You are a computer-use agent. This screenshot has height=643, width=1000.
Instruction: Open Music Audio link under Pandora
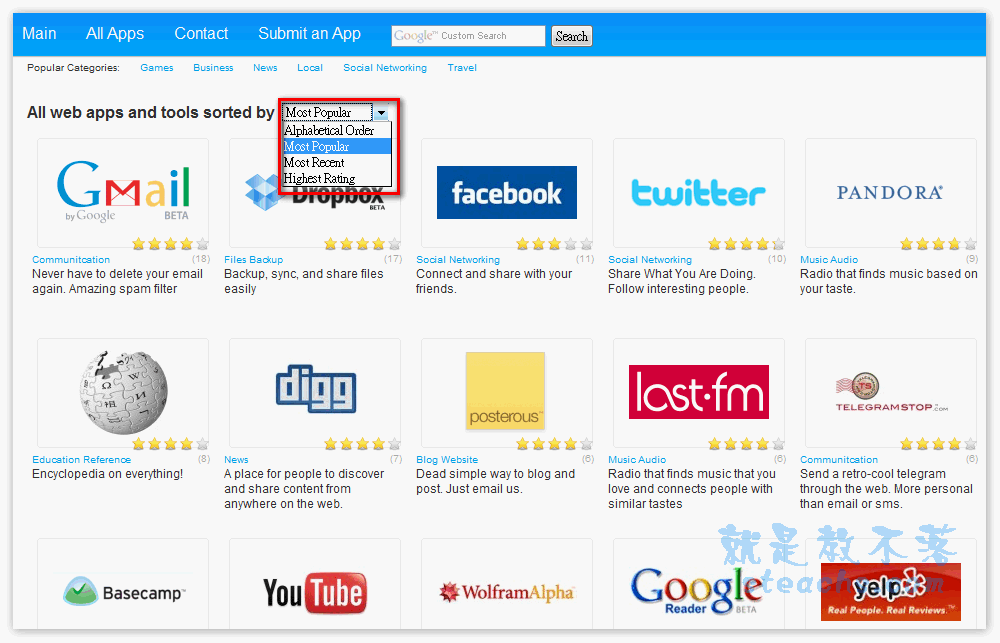829,260
